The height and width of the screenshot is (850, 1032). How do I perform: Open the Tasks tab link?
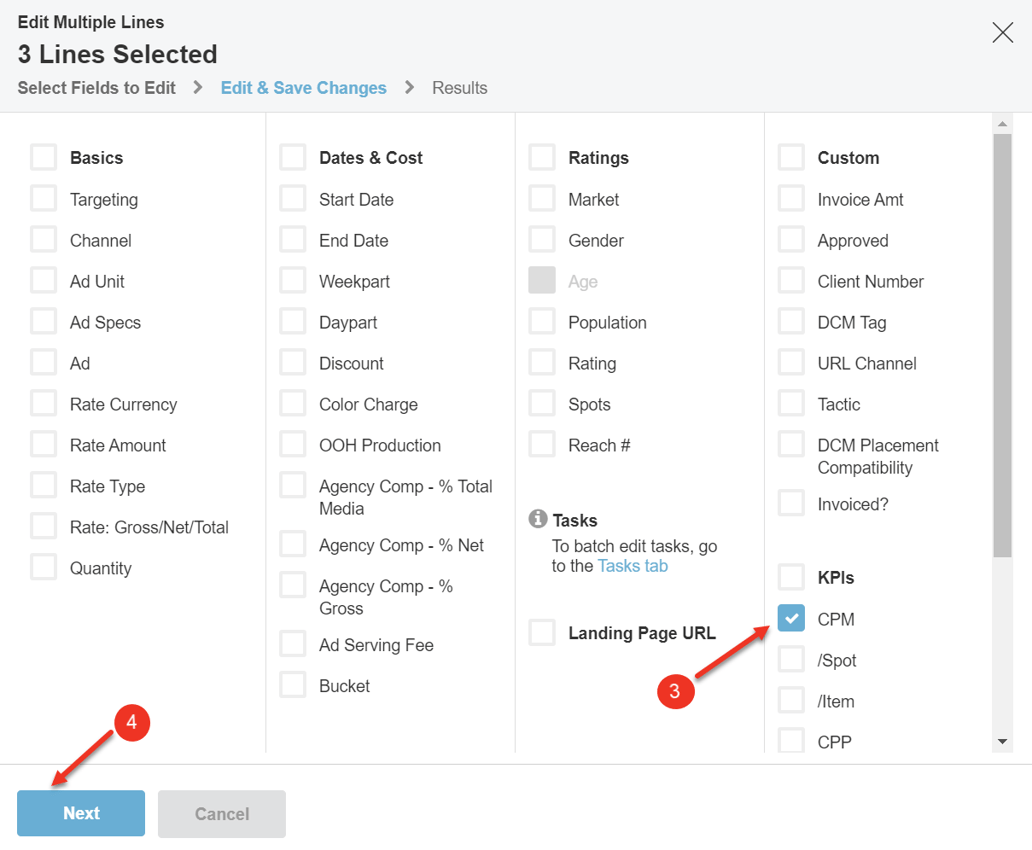point(632,566)
